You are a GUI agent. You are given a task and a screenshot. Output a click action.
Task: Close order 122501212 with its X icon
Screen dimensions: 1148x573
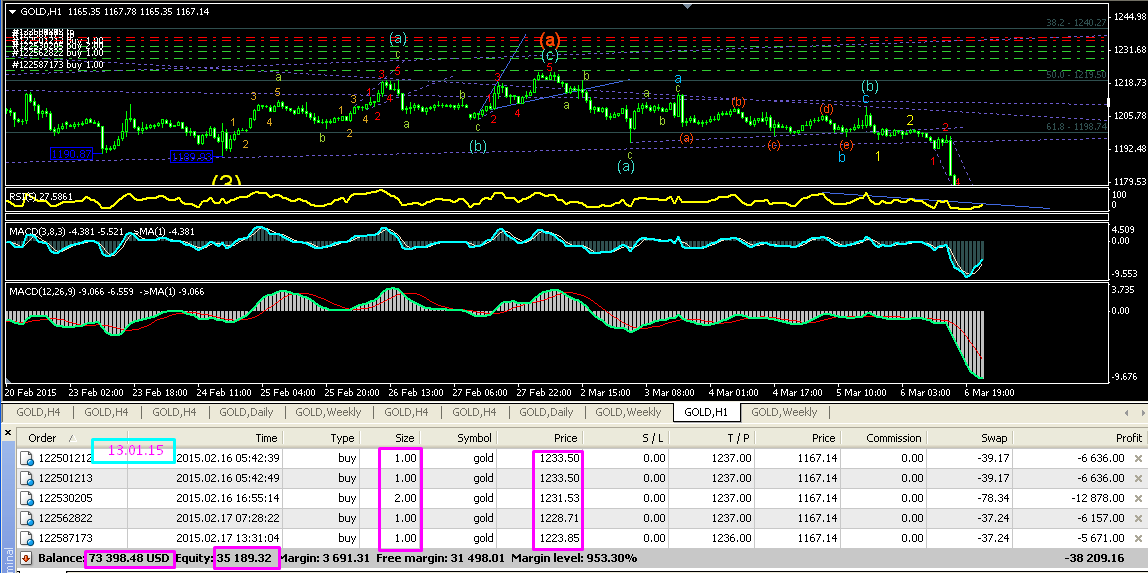1137,458
